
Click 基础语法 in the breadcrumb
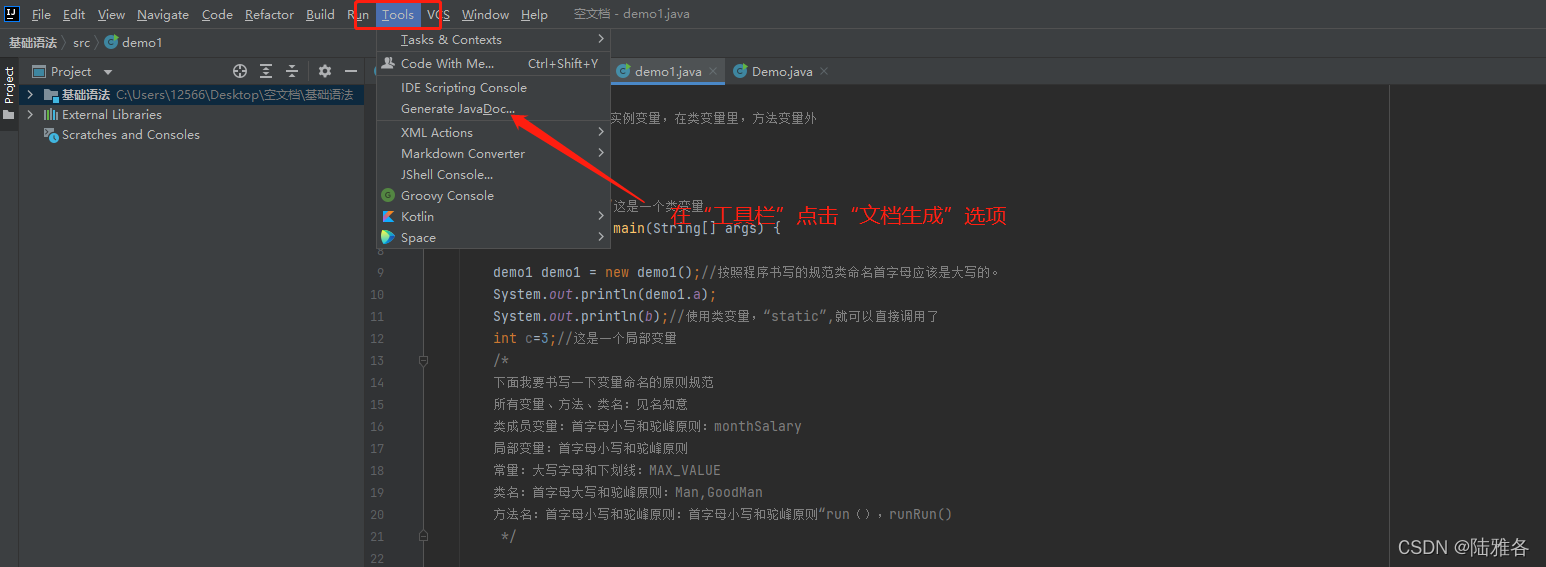tap(33, 43)
